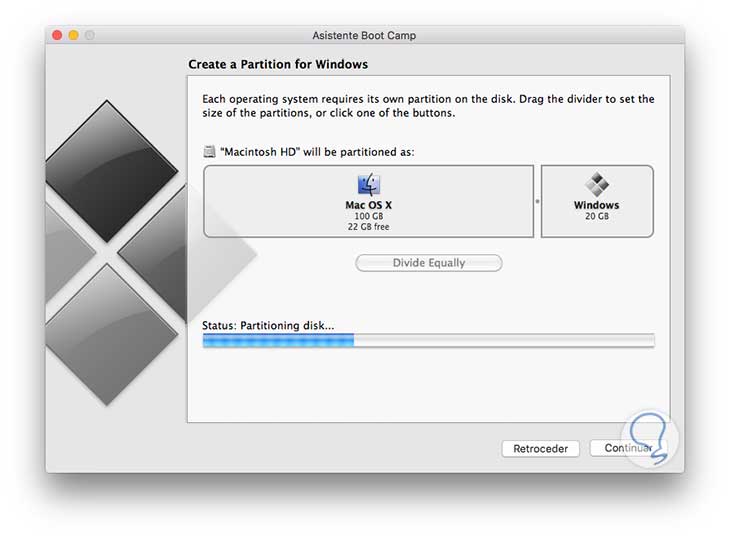Click the Divide Equally button

coord(428,263)
